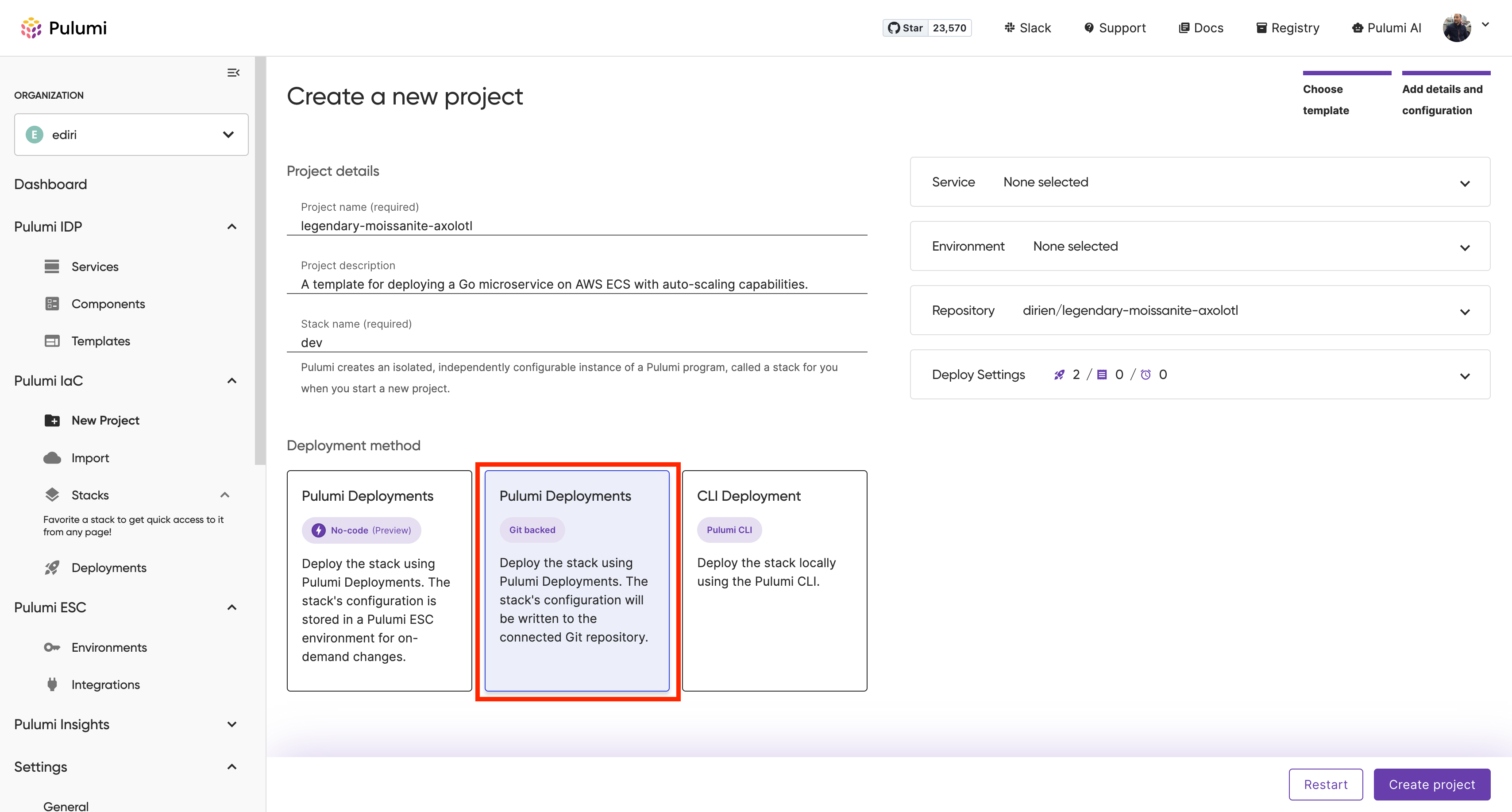The width and height of the screenshot is (1512, 812).
Task: Open the Support link
Action: 1115,27
